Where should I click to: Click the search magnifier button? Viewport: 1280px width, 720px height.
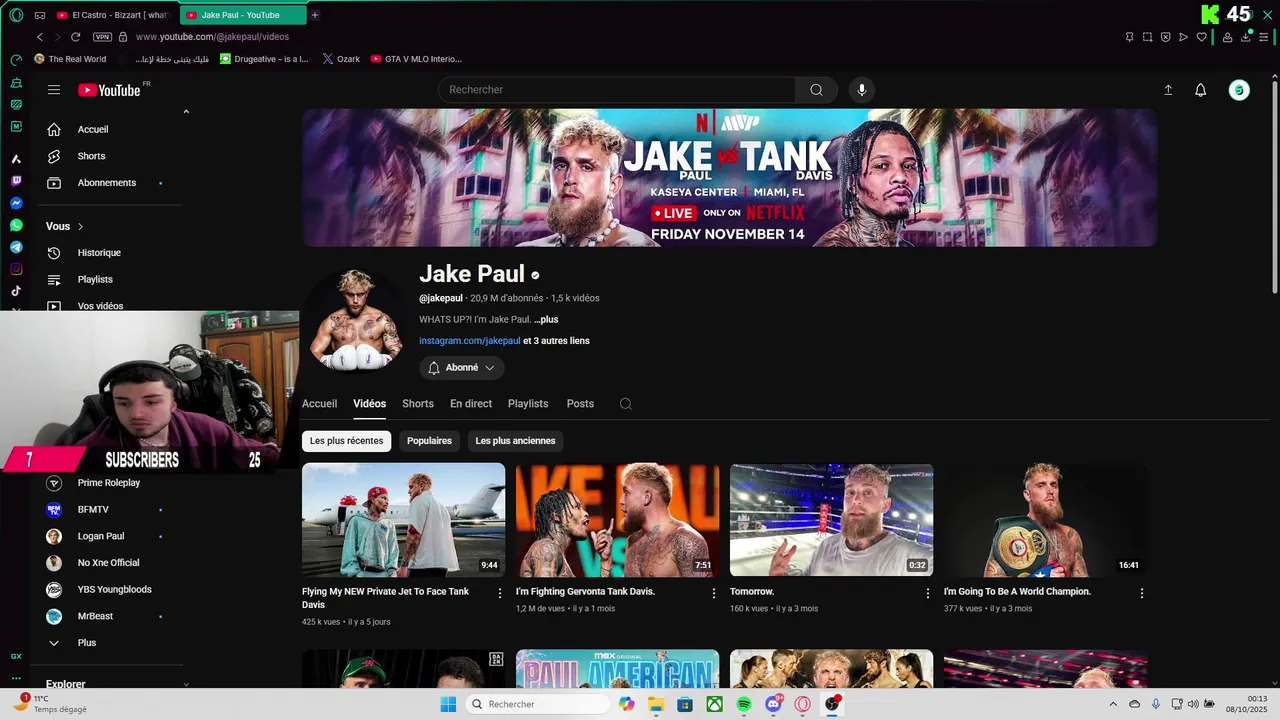[817, 90]
